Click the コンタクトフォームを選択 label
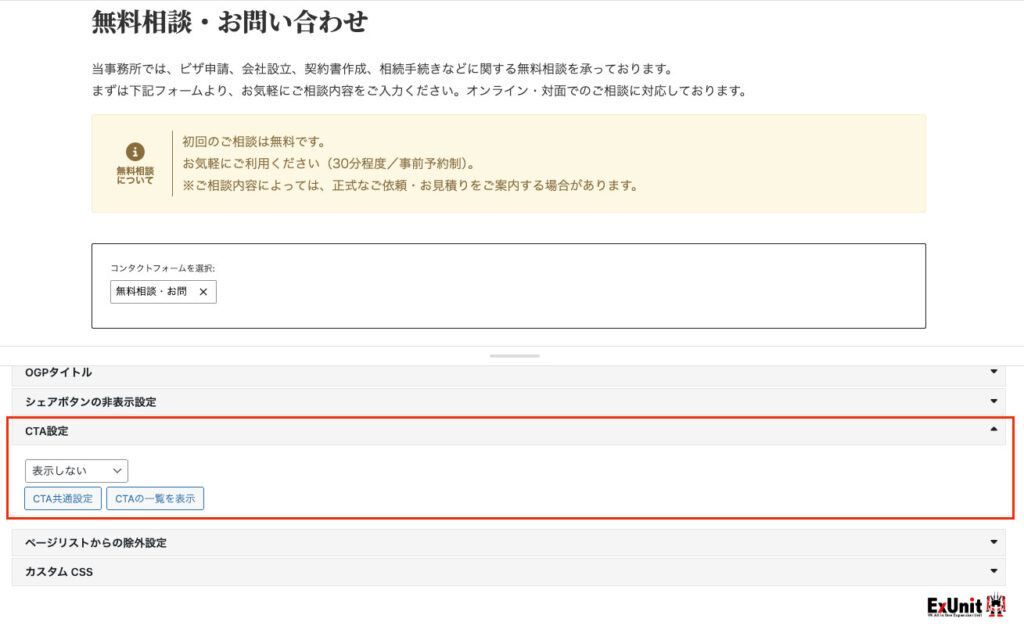The height and width of the screenshot is (633, 1024). (x=162, y=268)
